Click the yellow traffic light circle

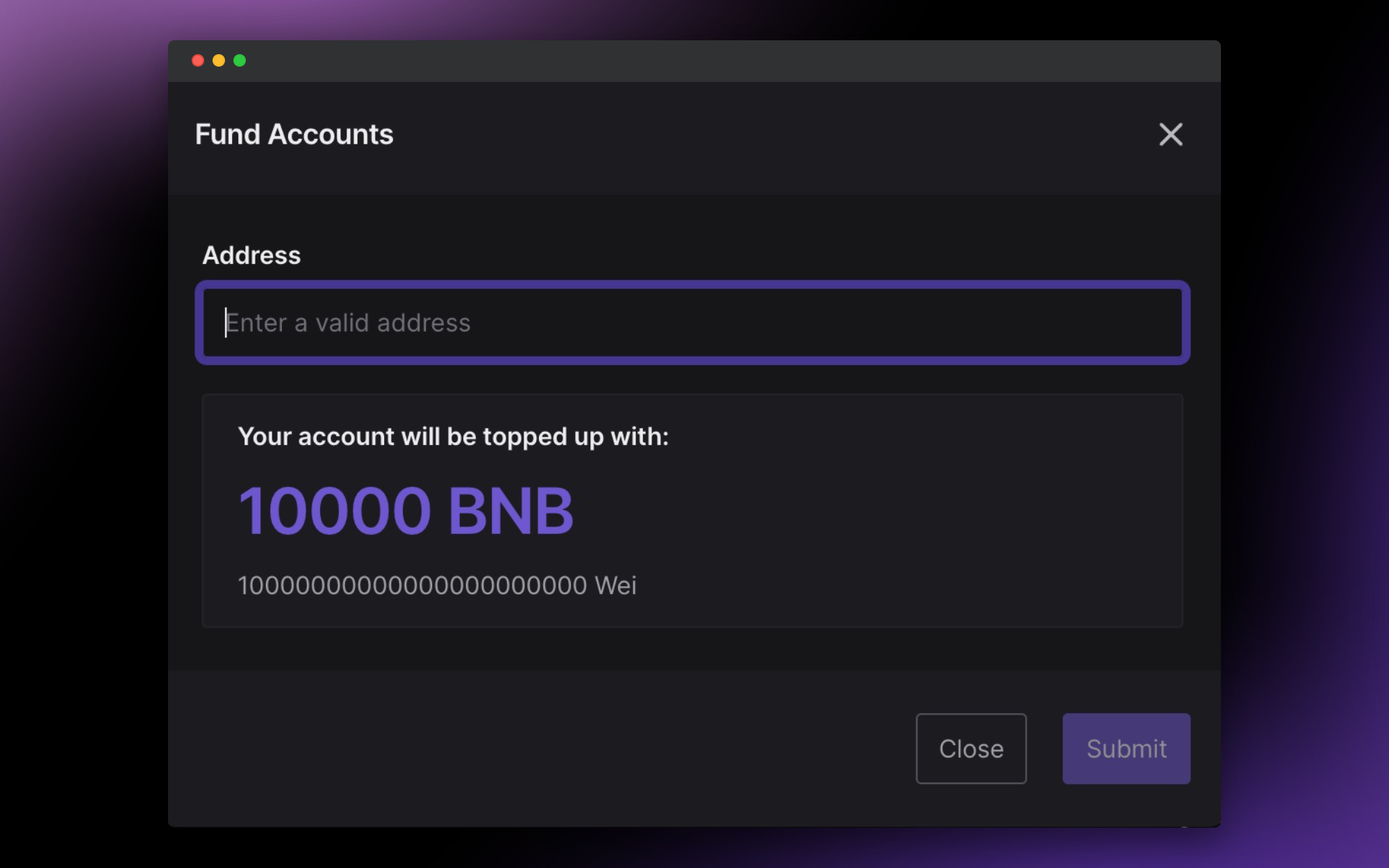[219, 60]
